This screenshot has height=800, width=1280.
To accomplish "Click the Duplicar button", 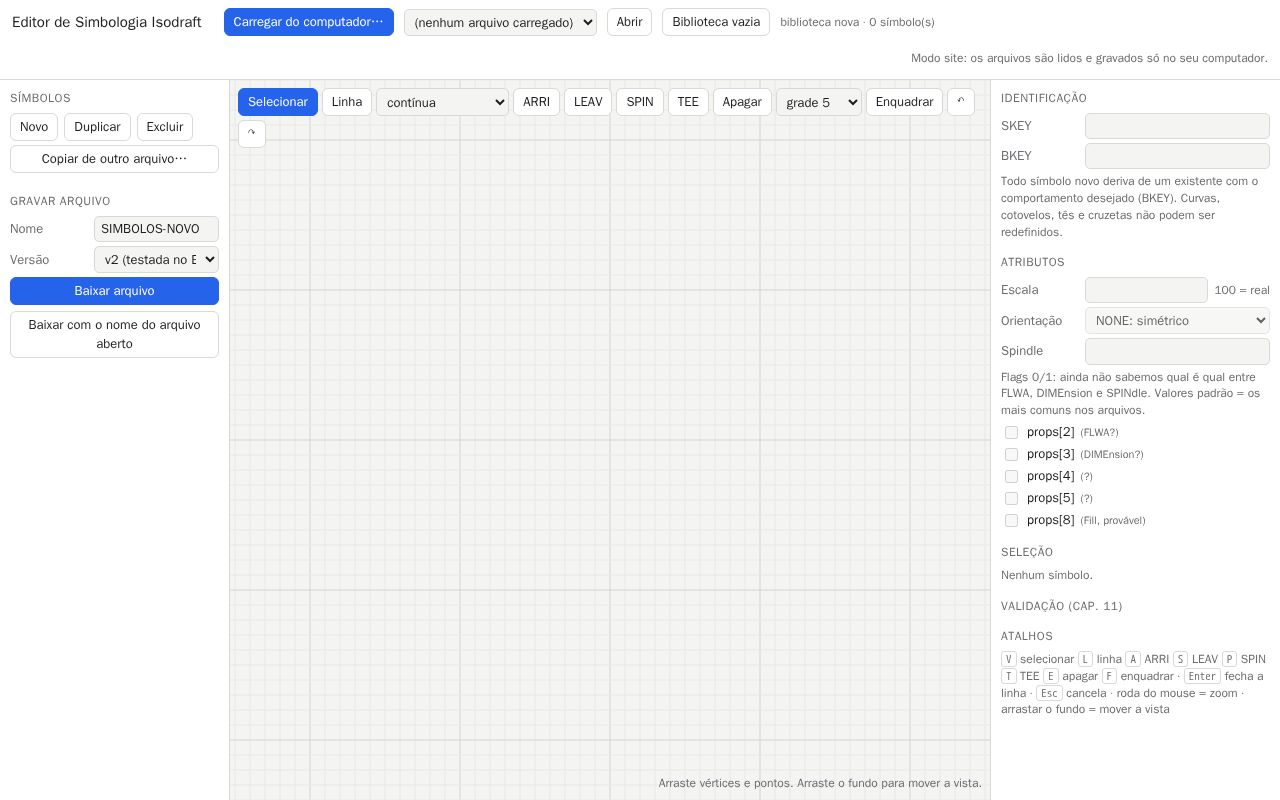I will pos(97,127).
